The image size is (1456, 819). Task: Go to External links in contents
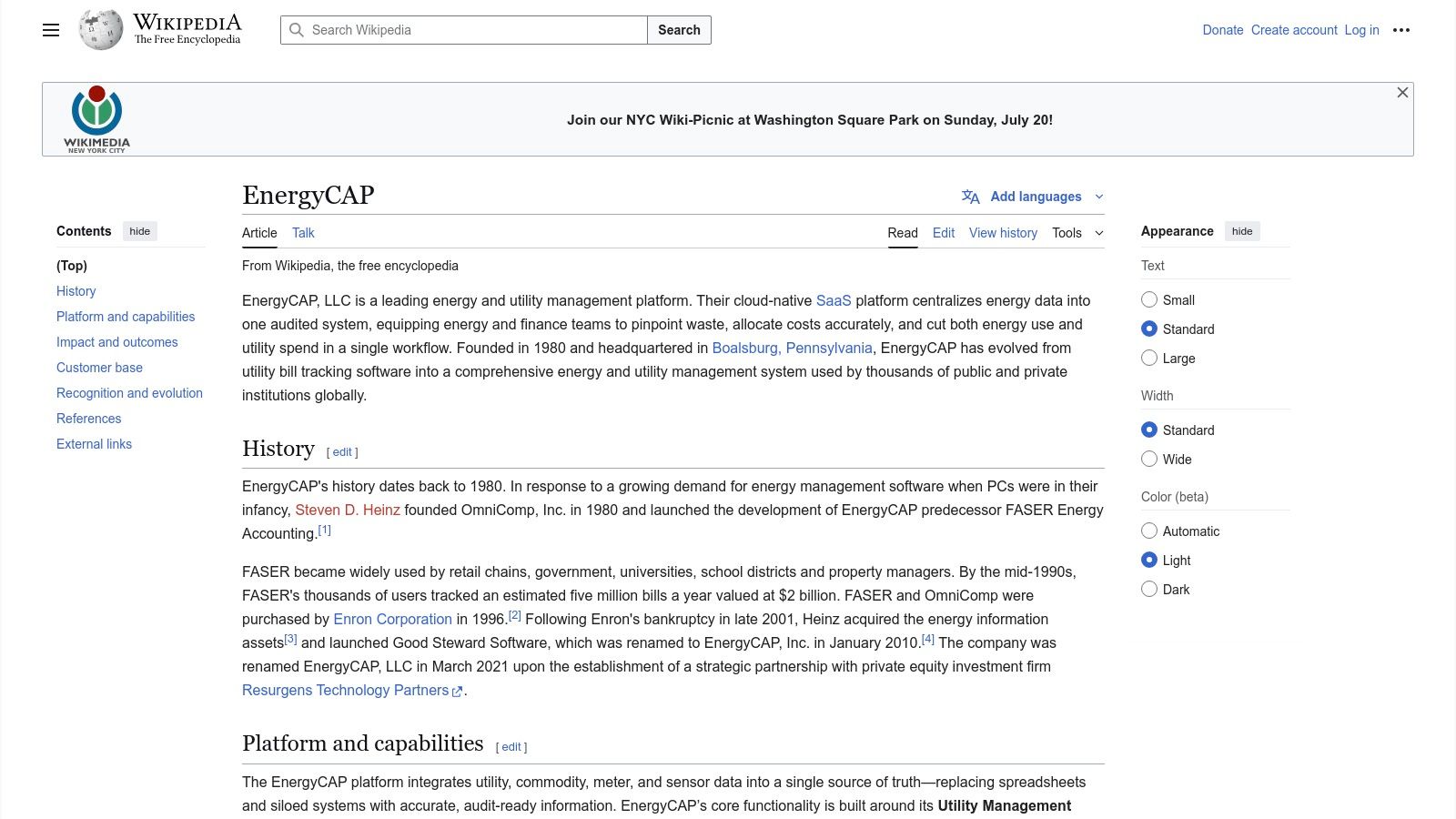click(x=94, y=444)
